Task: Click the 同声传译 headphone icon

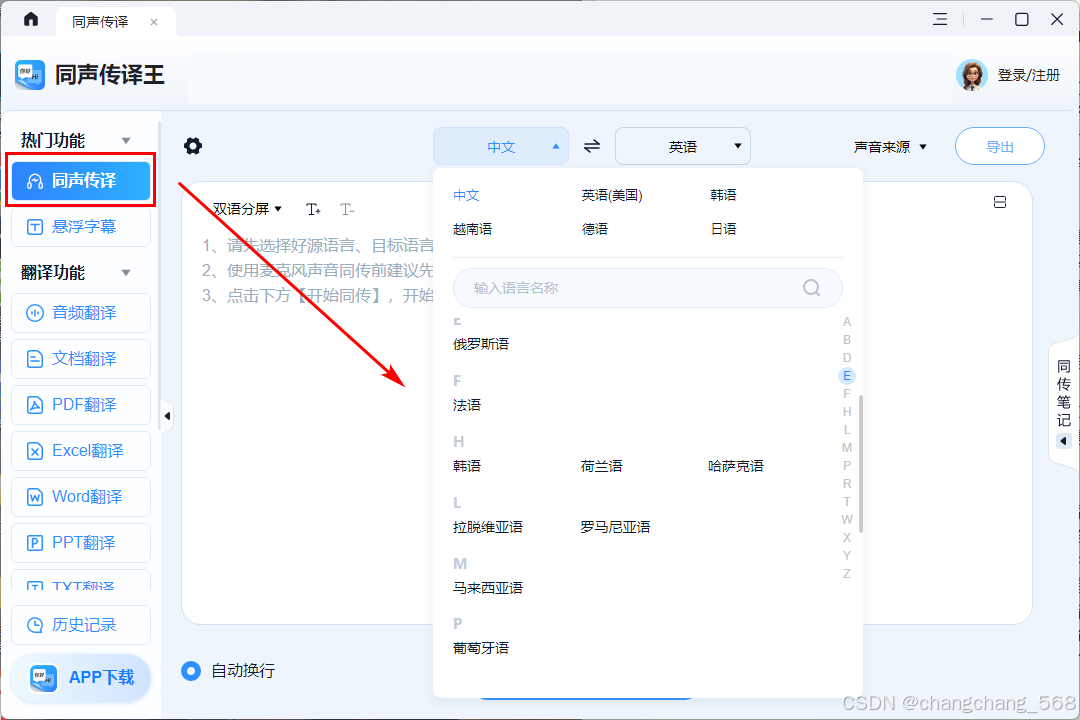Action: 34,181
